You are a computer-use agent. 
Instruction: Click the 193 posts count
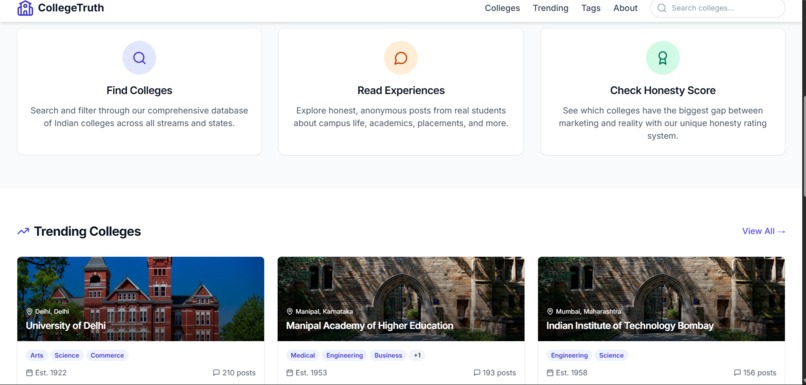(x=499, y=373)
